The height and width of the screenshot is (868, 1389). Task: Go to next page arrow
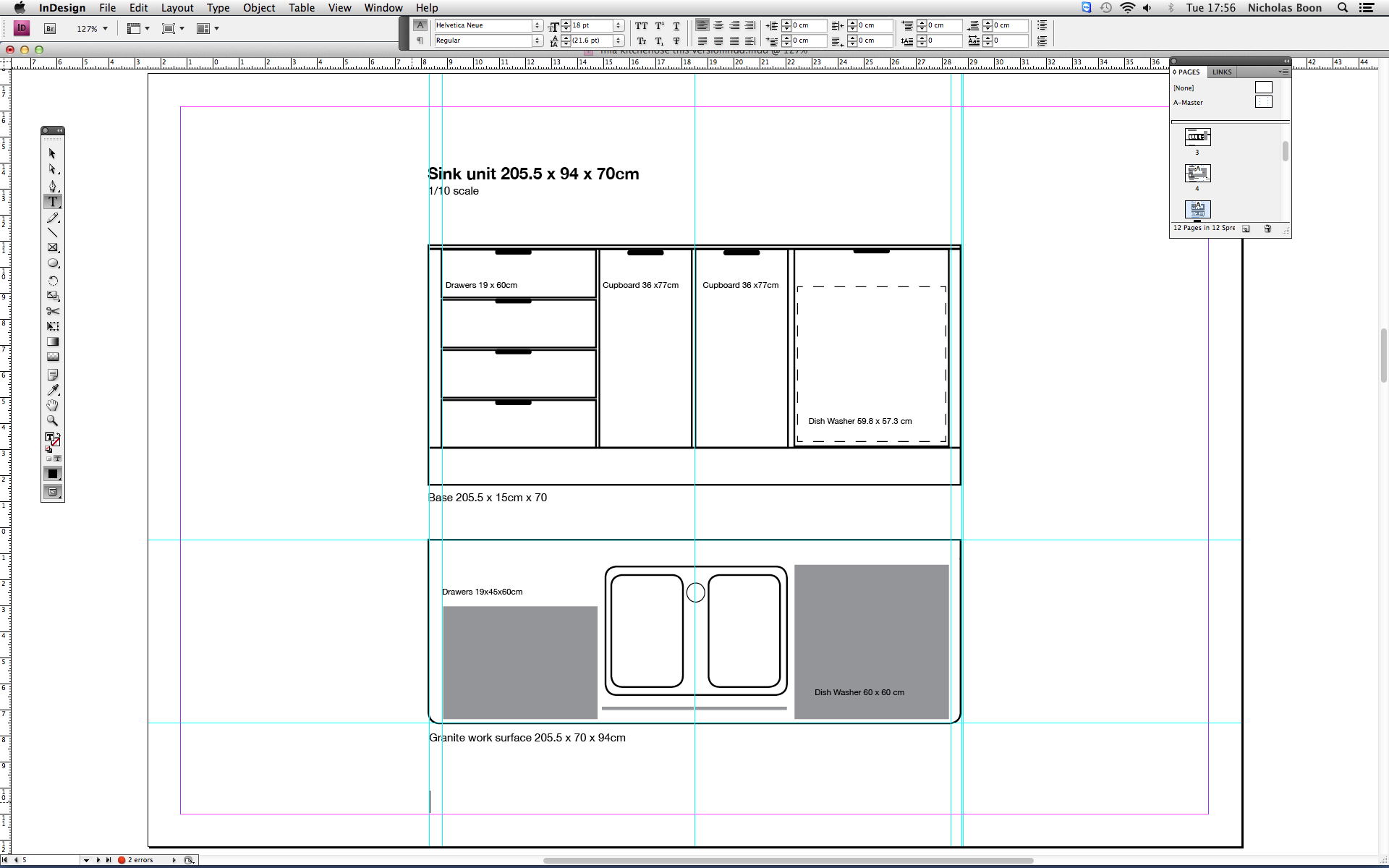98,860
